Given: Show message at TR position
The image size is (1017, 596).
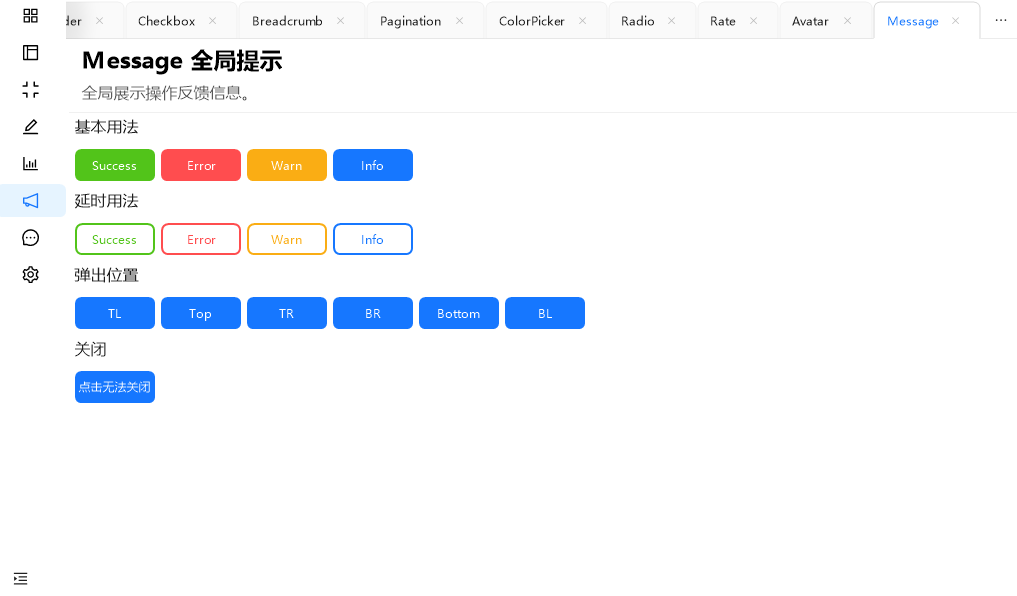Looking at the screenshot, I should (287, 313).
